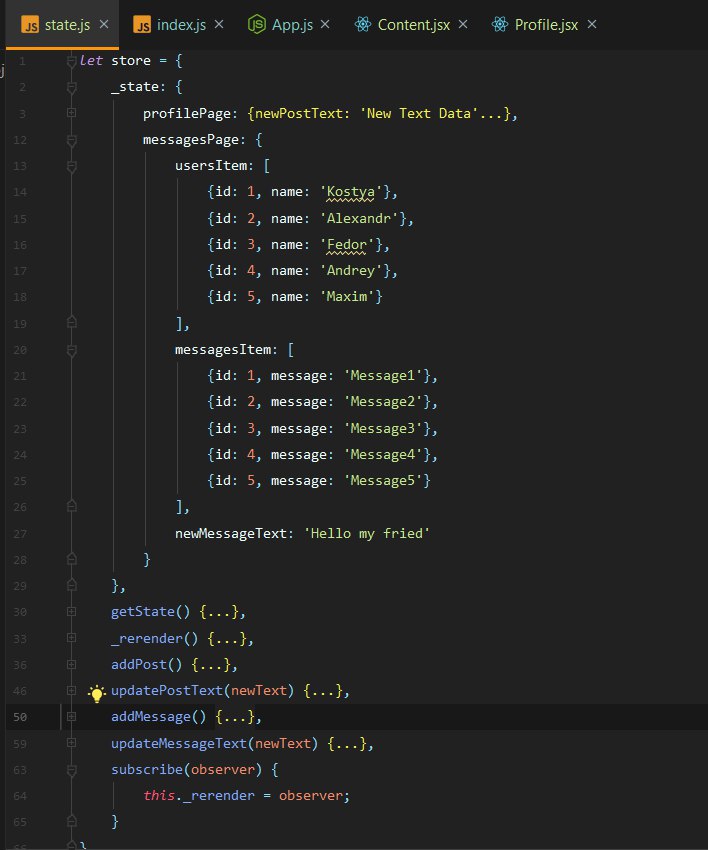Collapse the store object fold marker on line 1
708x850 pixels.
tap(72, 61)
